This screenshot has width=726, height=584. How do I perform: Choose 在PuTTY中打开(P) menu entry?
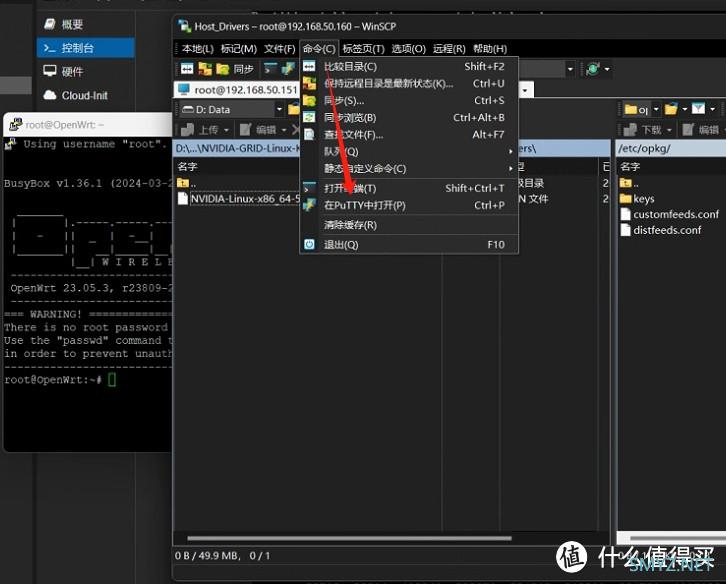pyautogui.click(x=409, y=206)
